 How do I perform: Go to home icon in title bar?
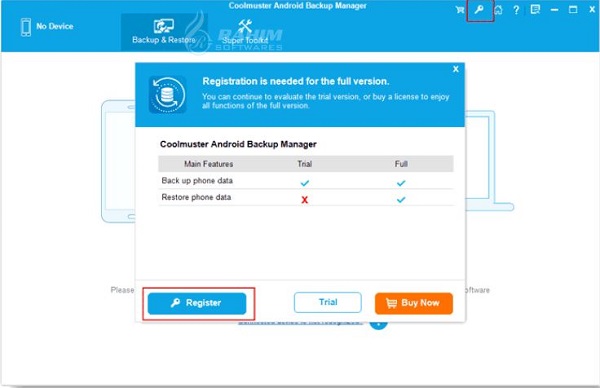pos(498,10)
